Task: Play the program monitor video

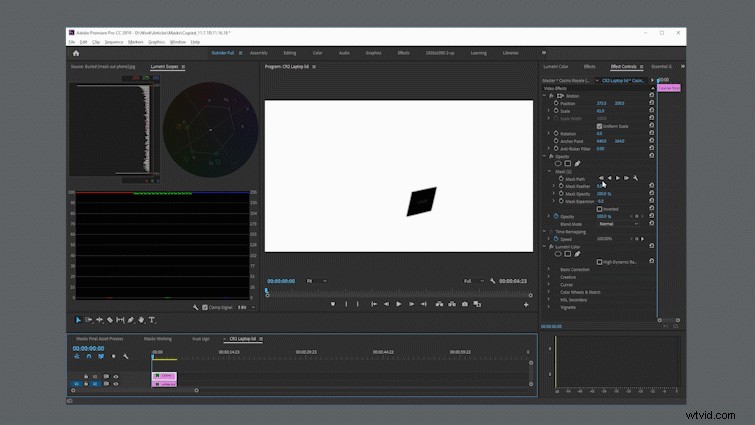Action: tap(399, 304)
